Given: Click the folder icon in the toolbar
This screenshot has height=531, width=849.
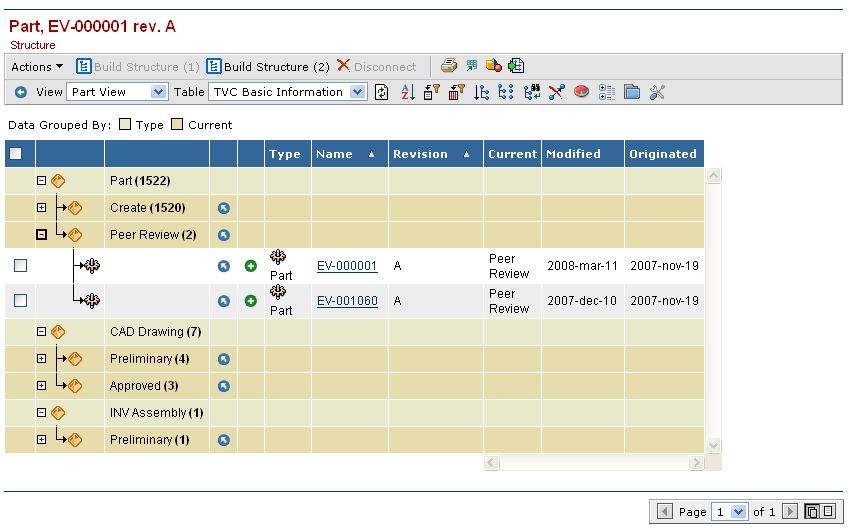Looking at the screenshot, I should pos(632,92).
